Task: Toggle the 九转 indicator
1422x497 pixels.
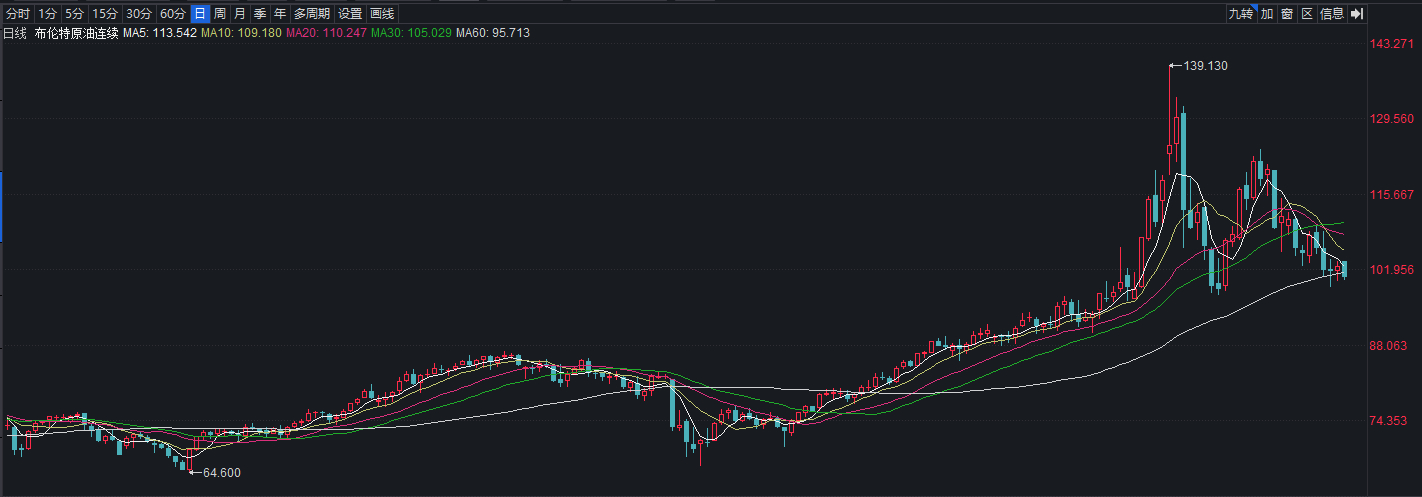Action: coord(1241,13)
